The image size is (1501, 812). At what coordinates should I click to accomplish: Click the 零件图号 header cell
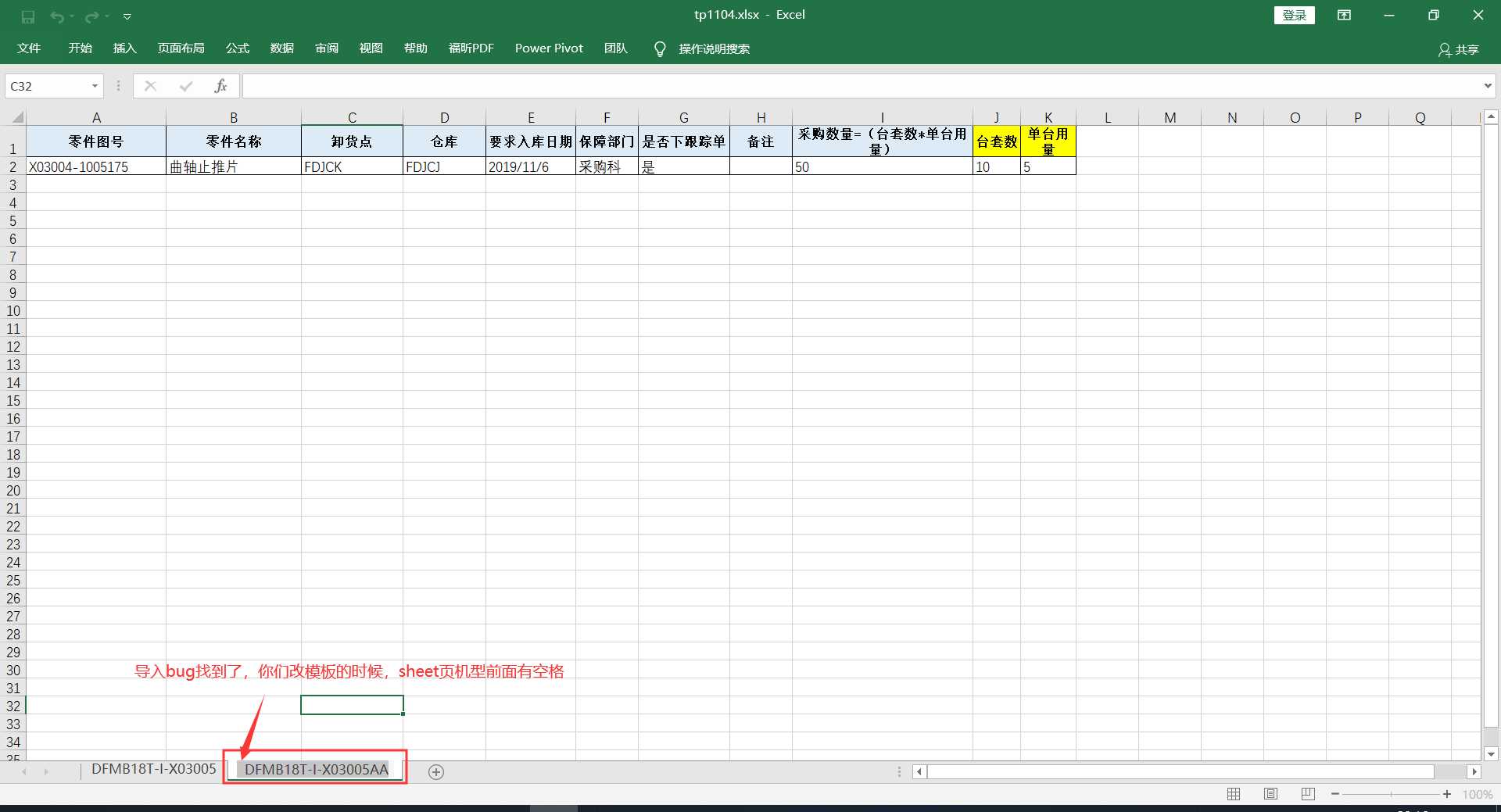(x=96, y=141)
